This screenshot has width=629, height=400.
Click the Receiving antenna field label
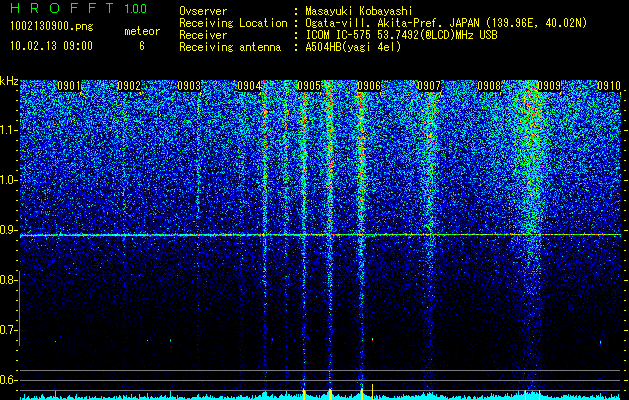click(x=230, y=47)
